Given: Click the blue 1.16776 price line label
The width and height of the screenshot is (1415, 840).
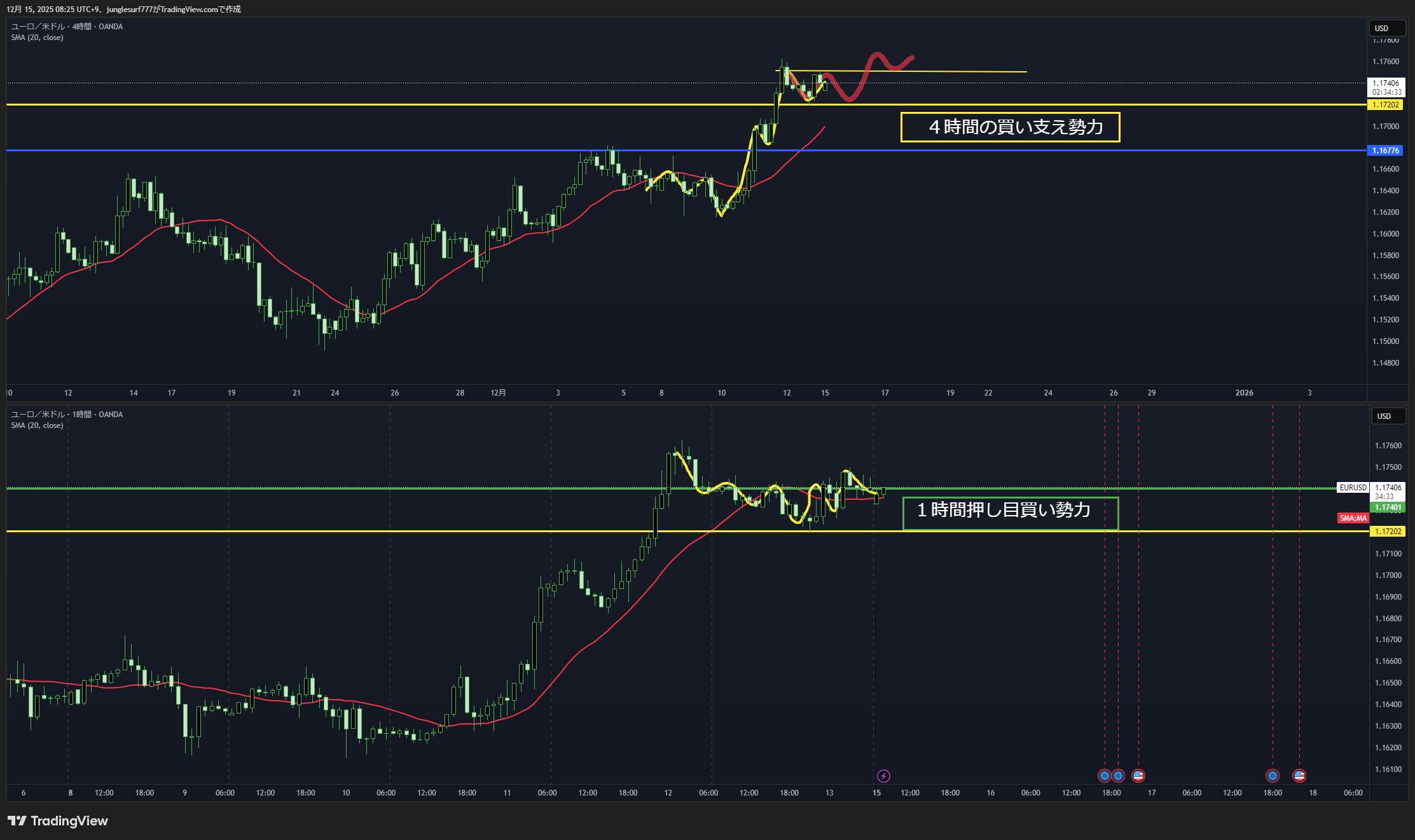Looking at the screenshot, I should [x=1385, y=151].
